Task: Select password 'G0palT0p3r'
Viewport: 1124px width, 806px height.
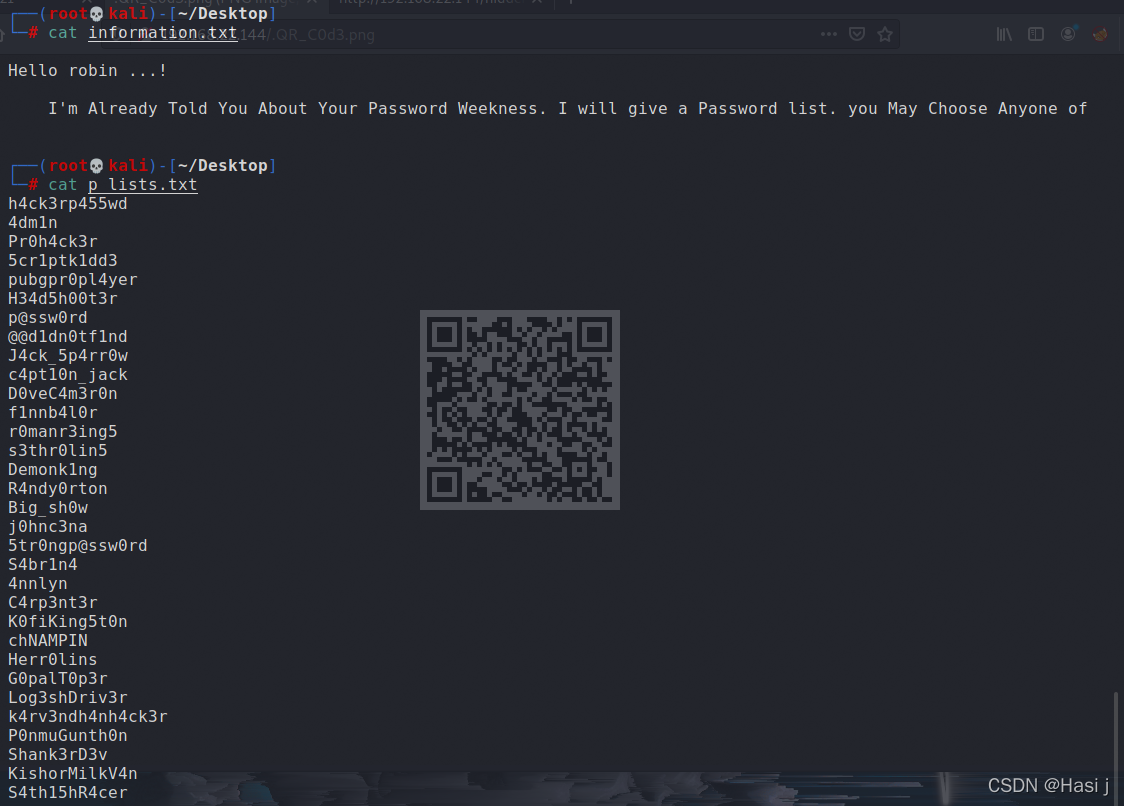Action: 57,679
